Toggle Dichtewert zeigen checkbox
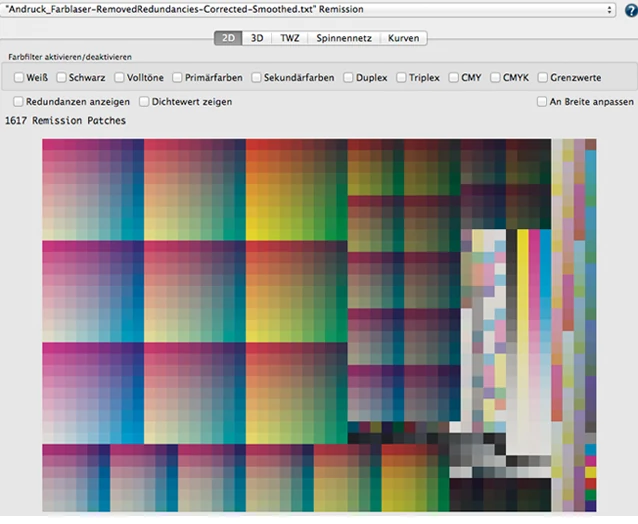The height and width of the screenshot is (524, 638). [x=145, y=102]
